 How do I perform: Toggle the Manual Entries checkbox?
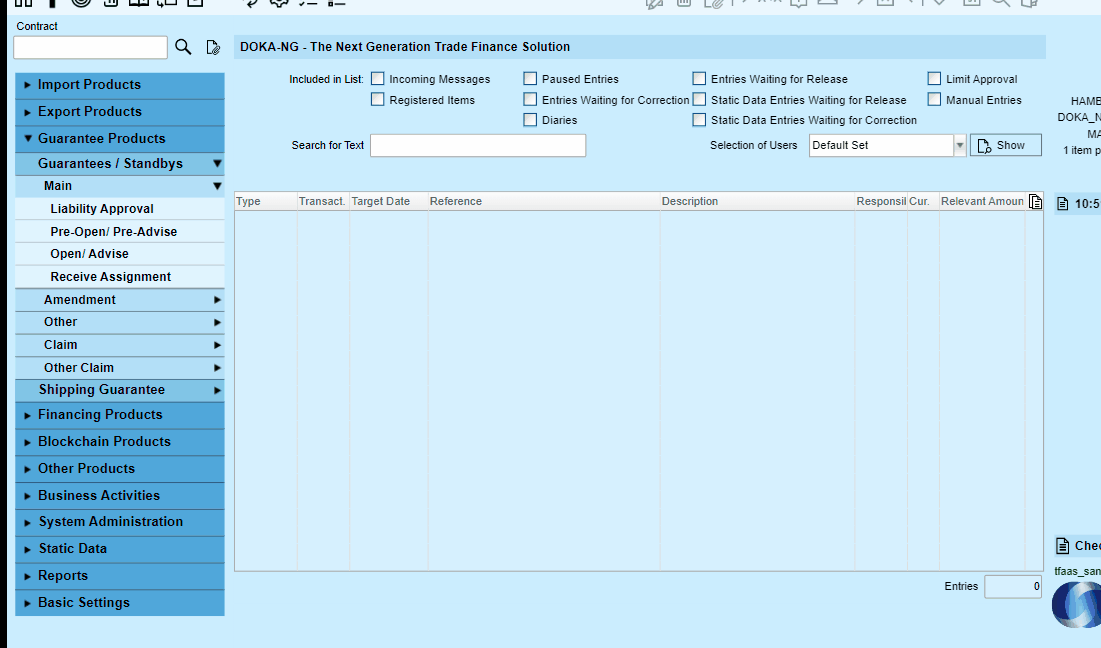(934, 100)
